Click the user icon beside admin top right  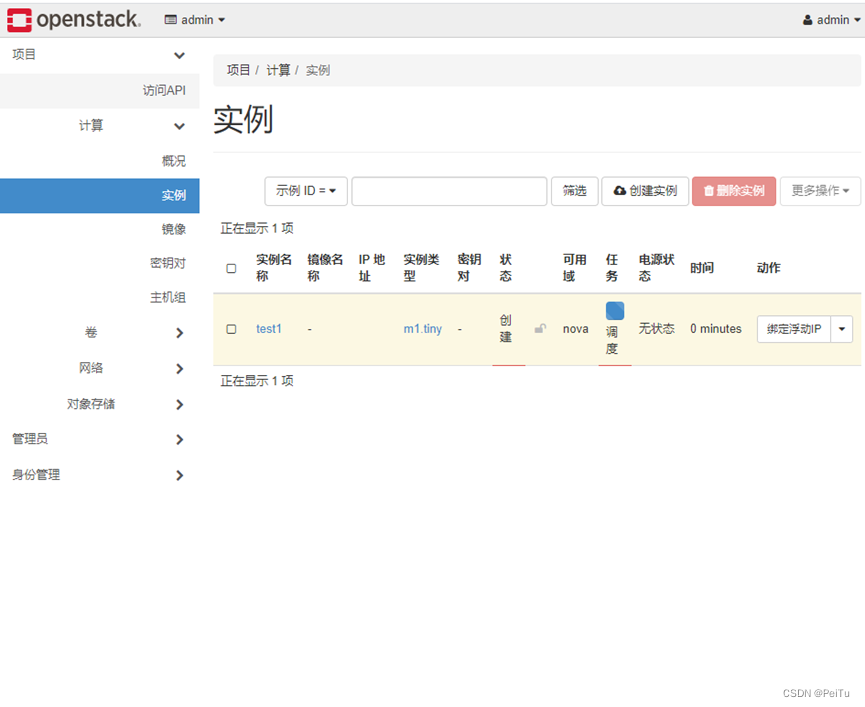(x=806, y=19)
